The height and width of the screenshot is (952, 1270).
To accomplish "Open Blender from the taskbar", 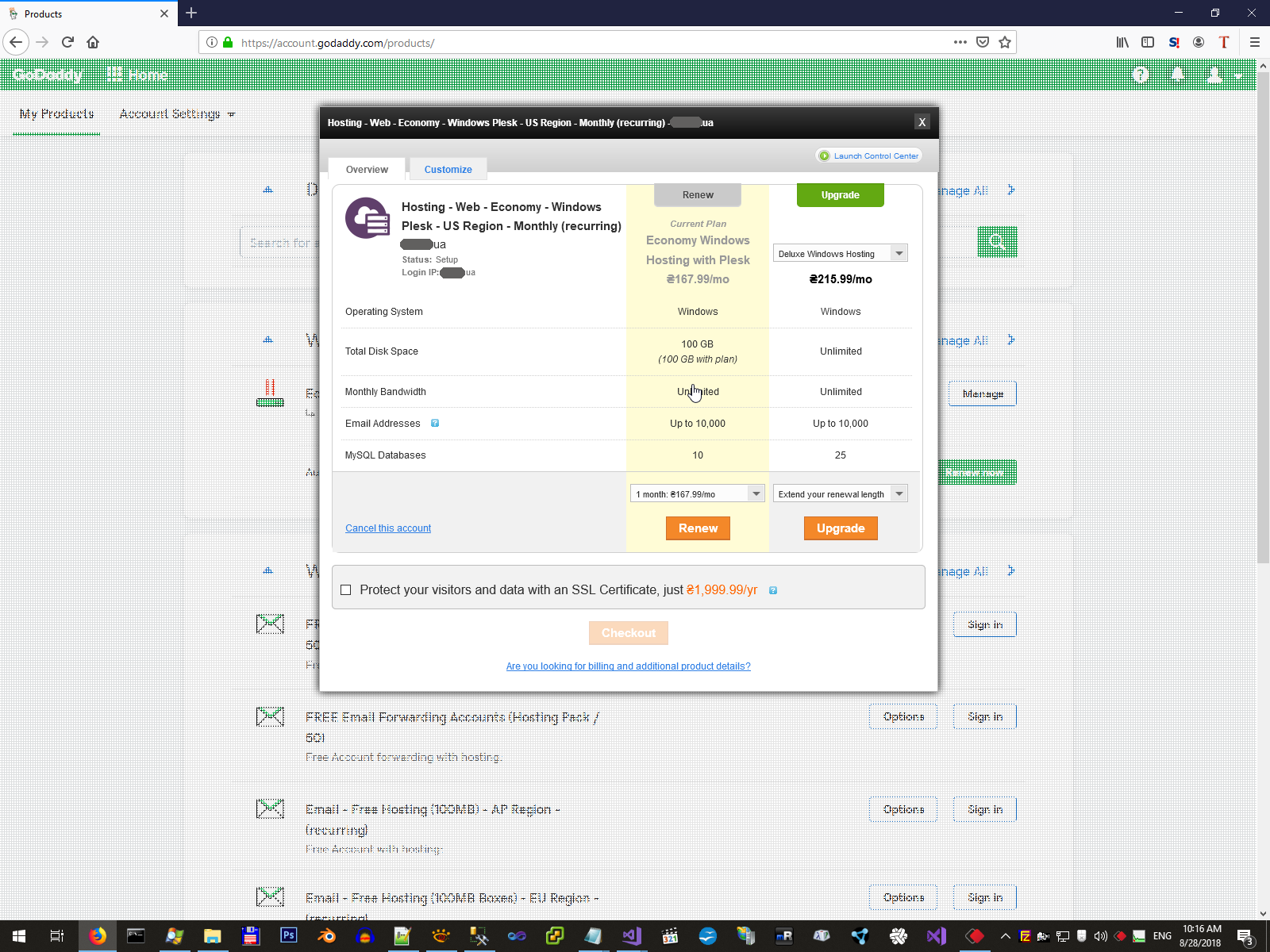I will [326, 936].
